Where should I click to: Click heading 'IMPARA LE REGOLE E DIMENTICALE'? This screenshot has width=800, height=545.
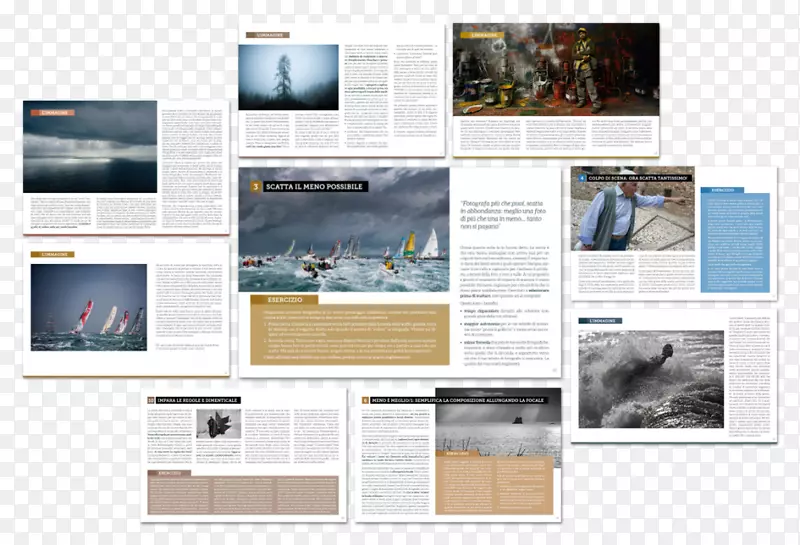click(x=197, y=400)
